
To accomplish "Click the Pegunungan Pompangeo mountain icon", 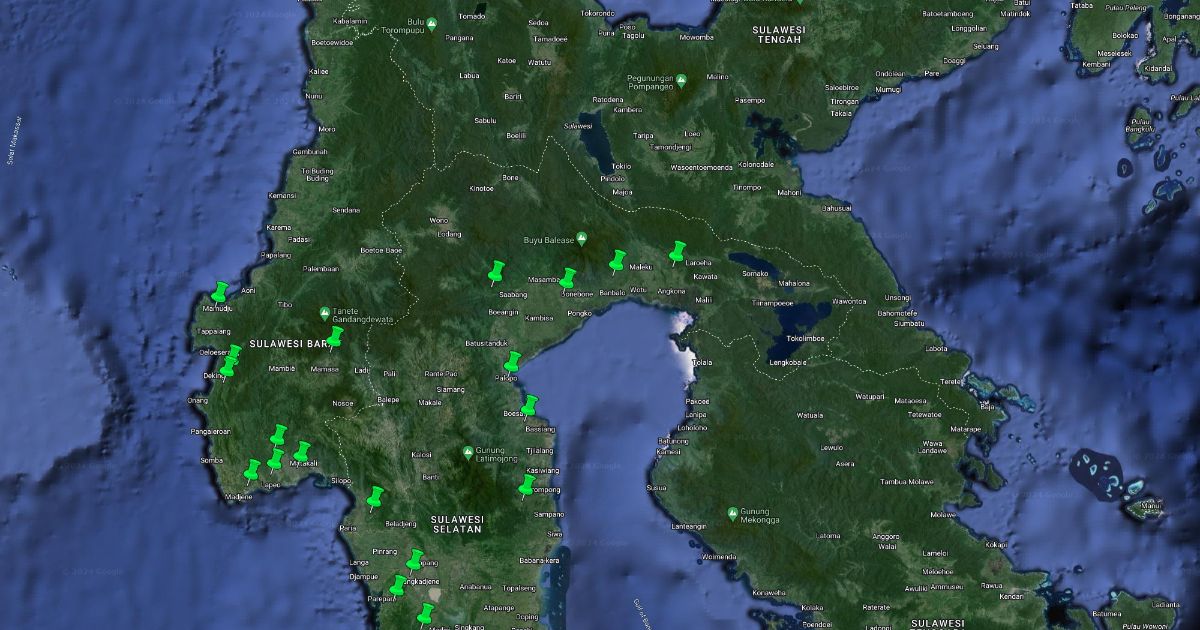I will (x=680, y=80).
